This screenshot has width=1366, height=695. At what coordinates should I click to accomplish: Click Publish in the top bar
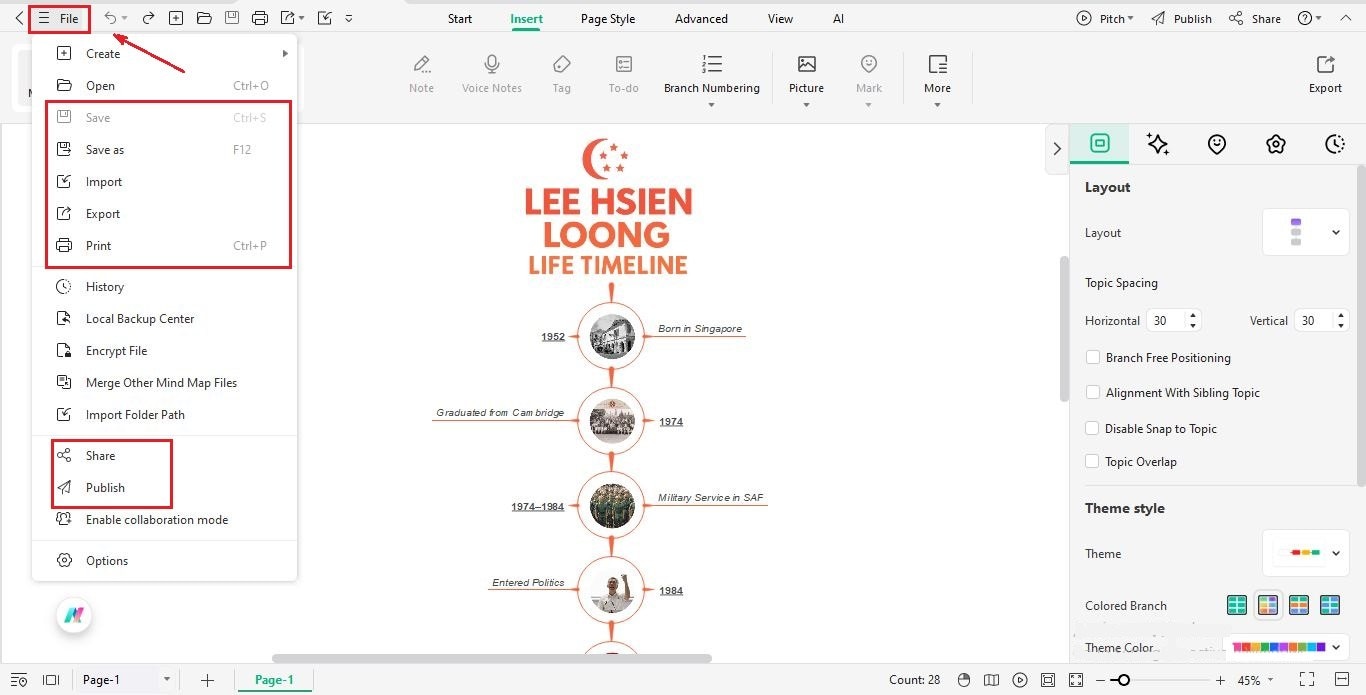pyautogui.click(x=1181, y=19)
